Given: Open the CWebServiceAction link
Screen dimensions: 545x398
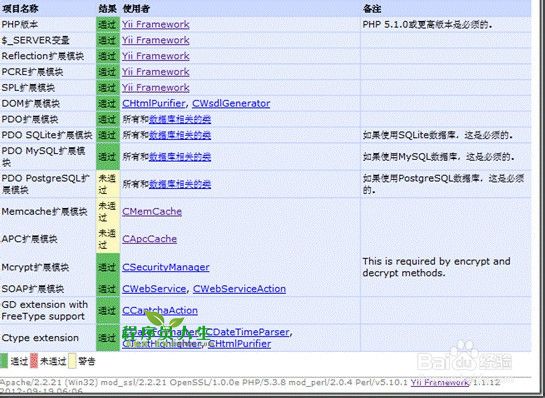Looking at the screenshot, I should coord(239,289).
